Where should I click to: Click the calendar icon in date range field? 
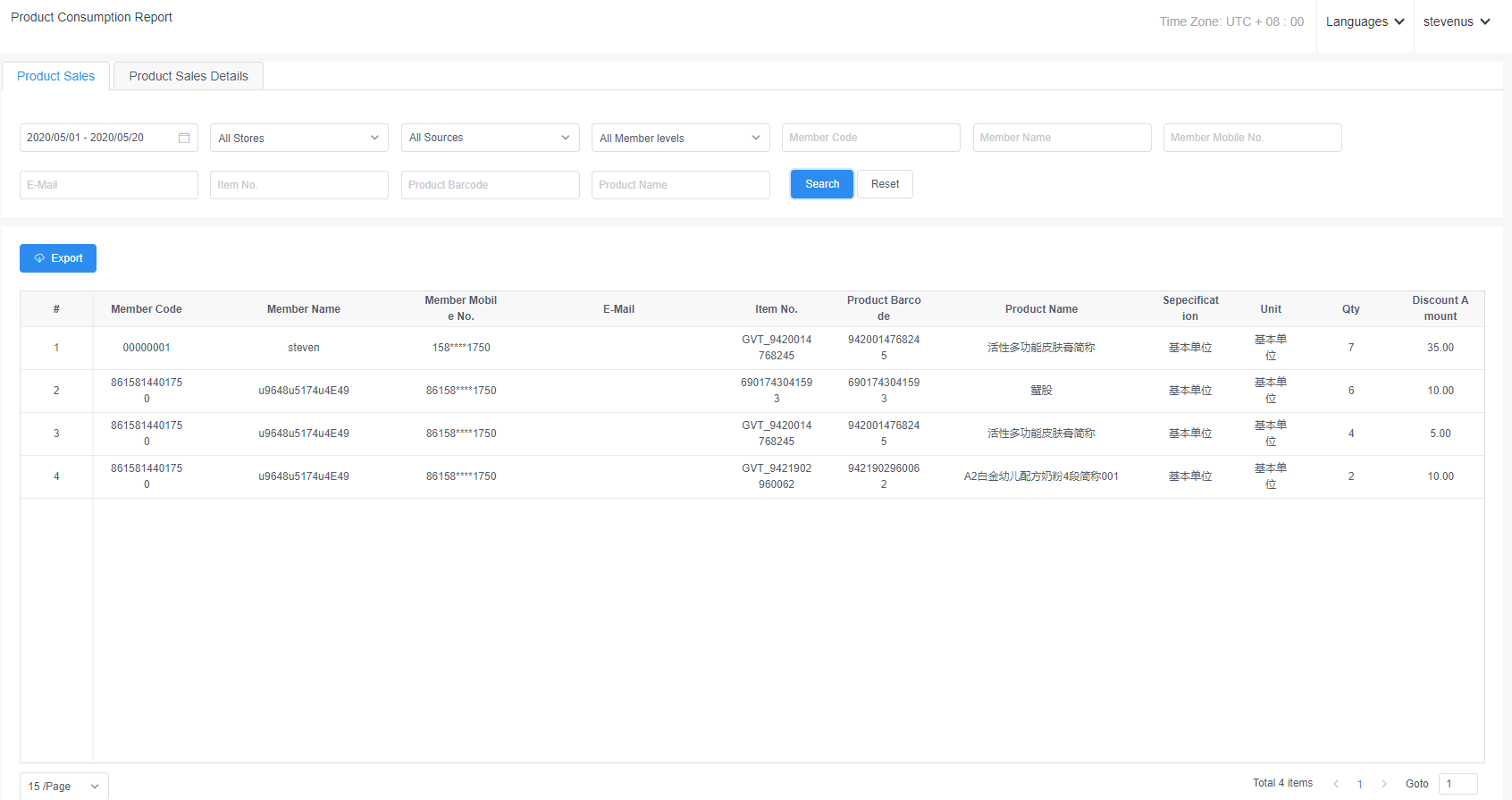pyautogui.click(x=184, y=138)
